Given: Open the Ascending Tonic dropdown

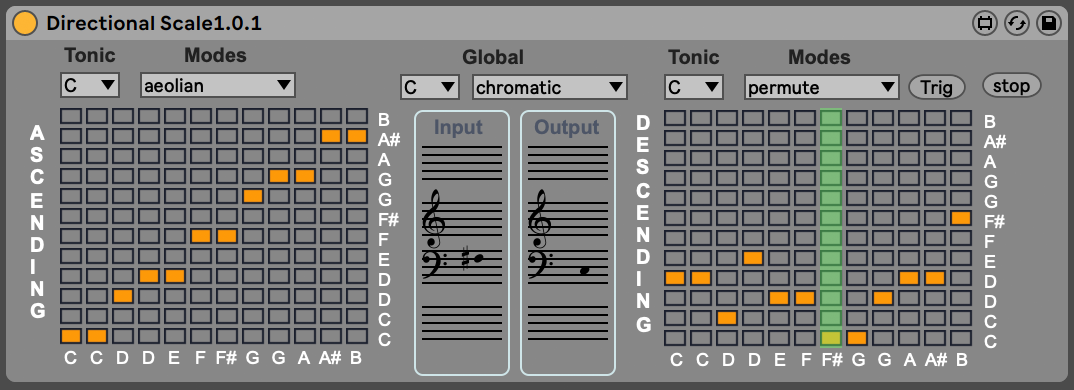Looking at the screenshot, I should click(x=90, y=85).
